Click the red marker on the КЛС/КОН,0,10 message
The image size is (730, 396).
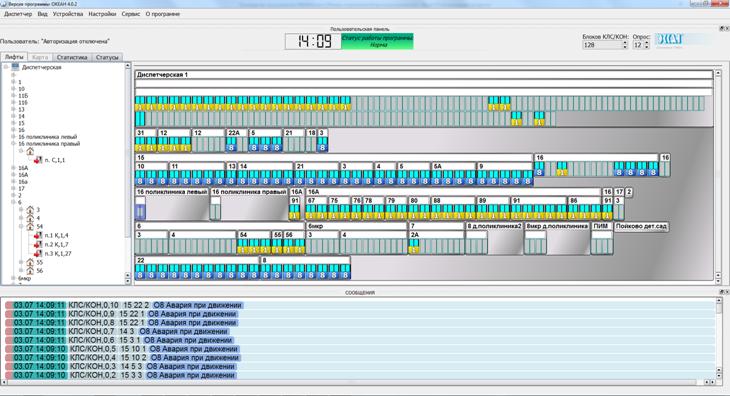coord(9,305)
